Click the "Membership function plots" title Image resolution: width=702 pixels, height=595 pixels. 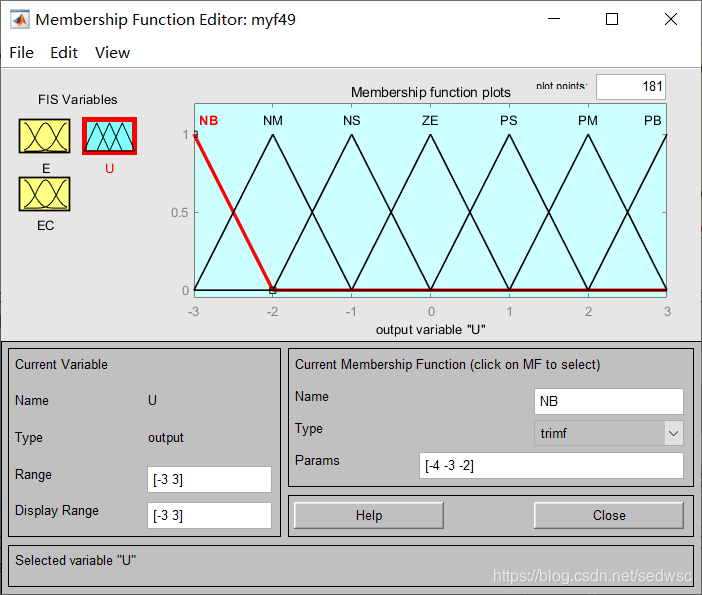pos(431,92)
